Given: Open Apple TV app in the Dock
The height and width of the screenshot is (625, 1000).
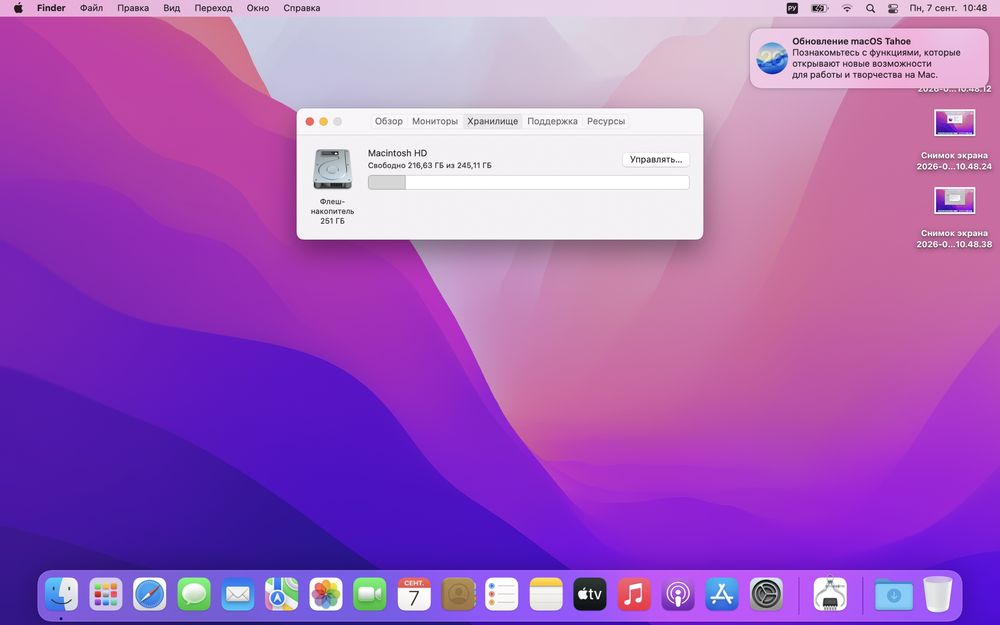Looking at the screenshot, I should click(590, 594).
